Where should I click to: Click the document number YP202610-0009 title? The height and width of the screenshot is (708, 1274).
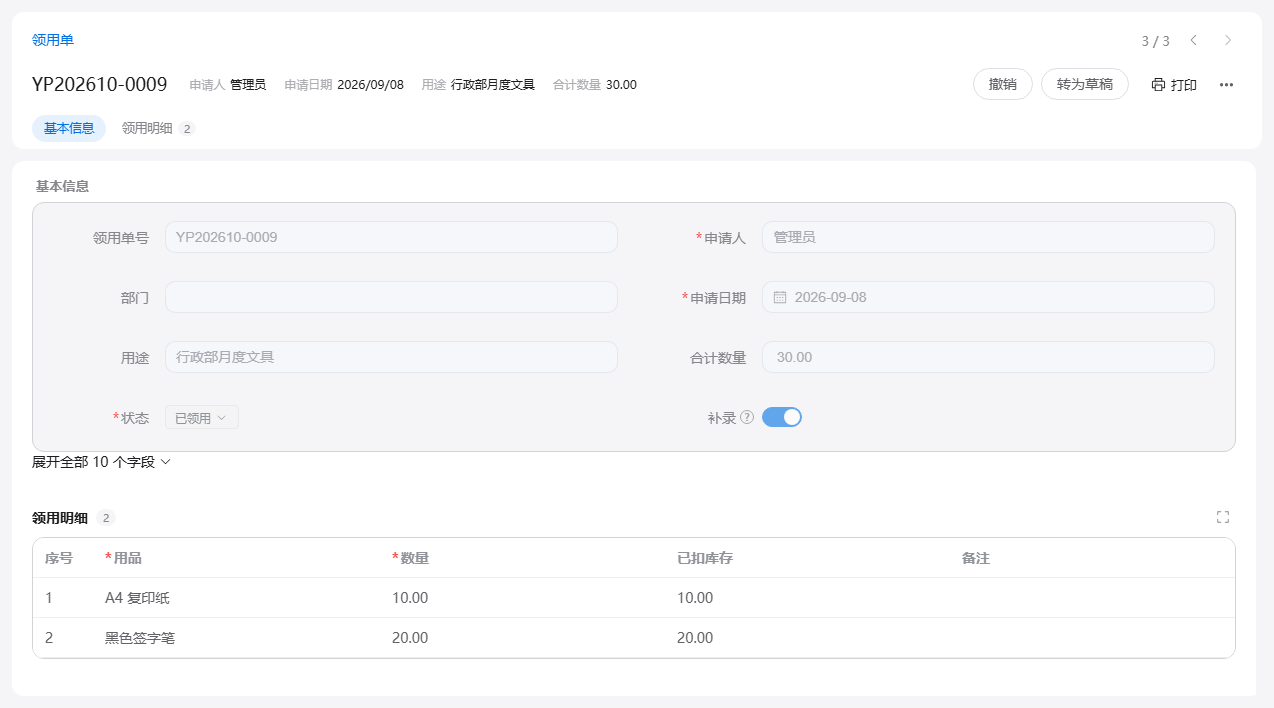[99, 85]
